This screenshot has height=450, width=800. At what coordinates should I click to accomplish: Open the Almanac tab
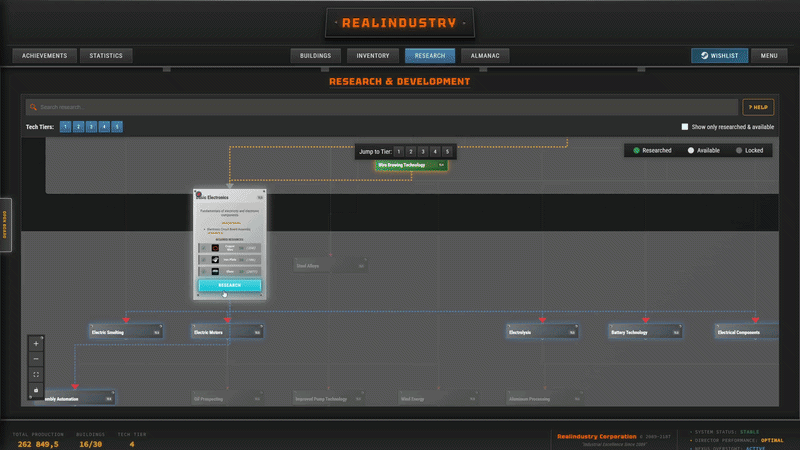[x=485, y=56]
